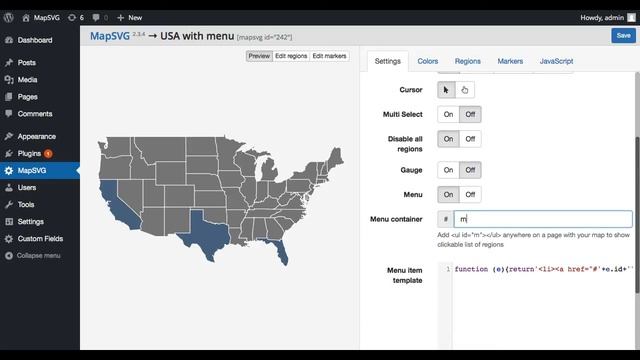Click the Plugins plug icon

[x=9, y=153]
